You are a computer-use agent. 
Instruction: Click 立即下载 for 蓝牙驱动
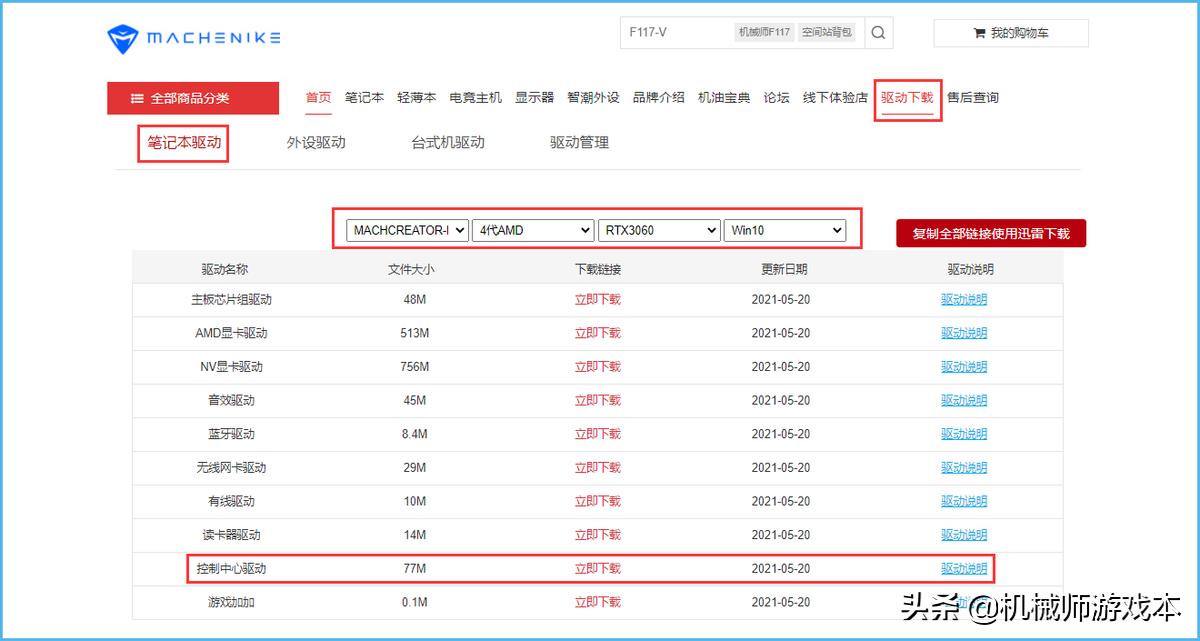597,434
